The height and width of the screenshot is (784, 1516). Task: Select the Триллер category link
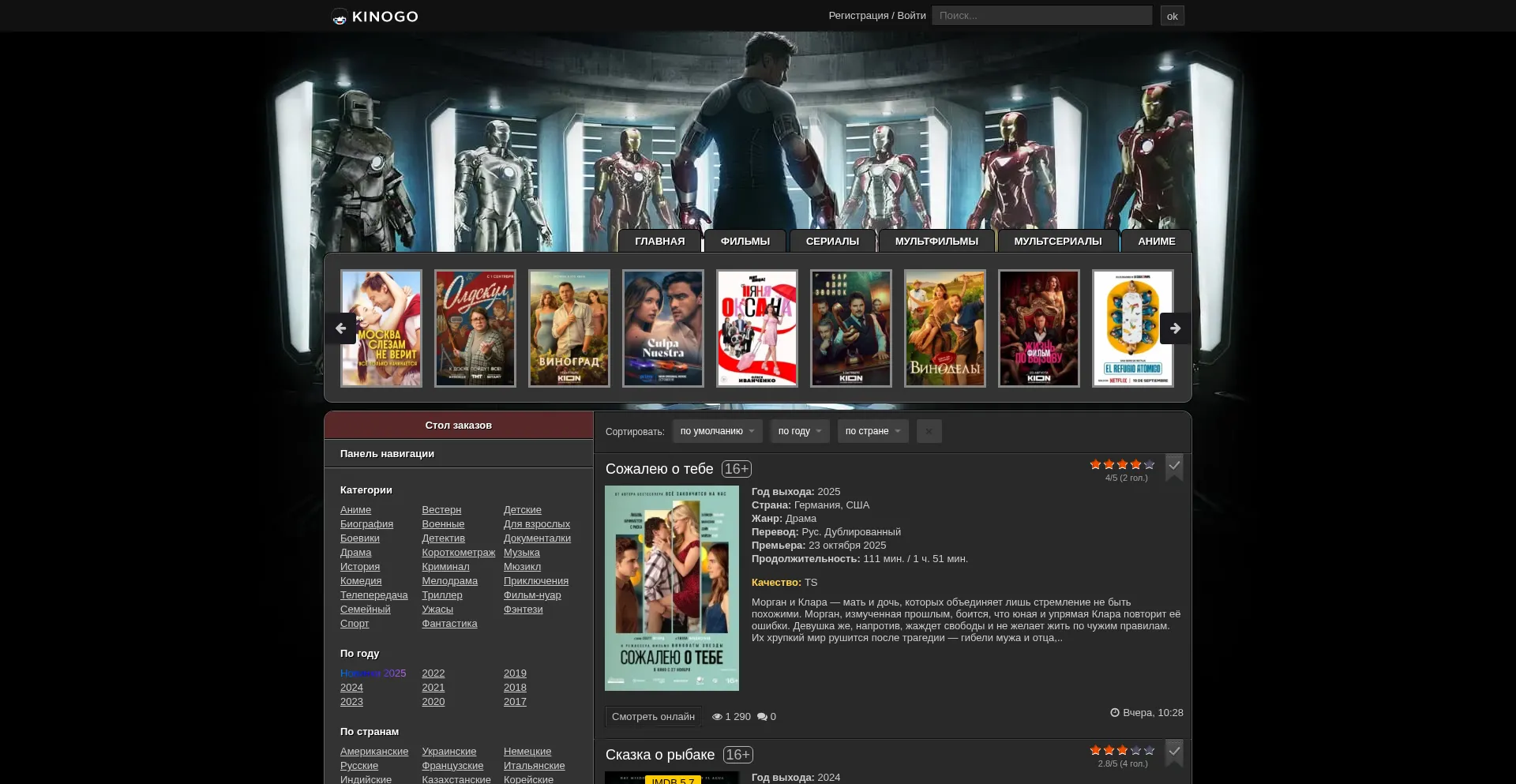[442, 595]
